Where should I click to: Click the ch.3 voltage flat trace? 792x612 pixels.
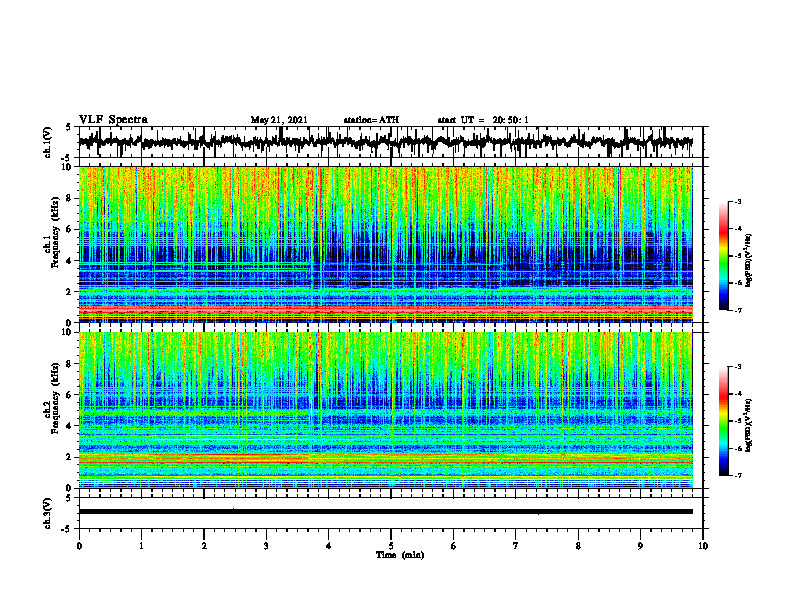385,512
